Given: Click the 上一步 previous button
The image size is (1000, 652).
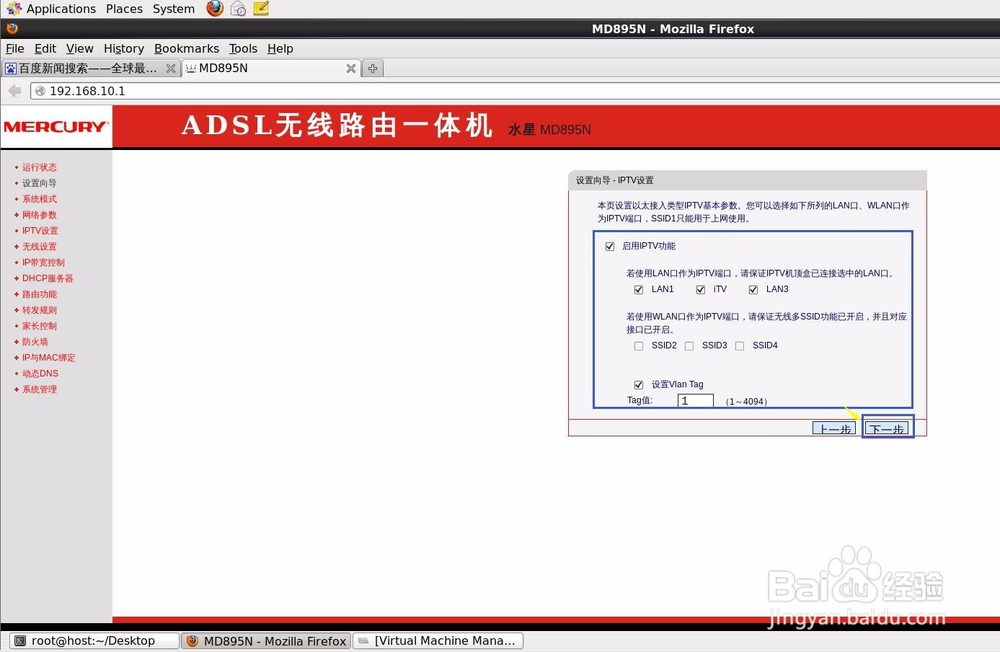Looking at the screenshot, I should coord(834,428).
